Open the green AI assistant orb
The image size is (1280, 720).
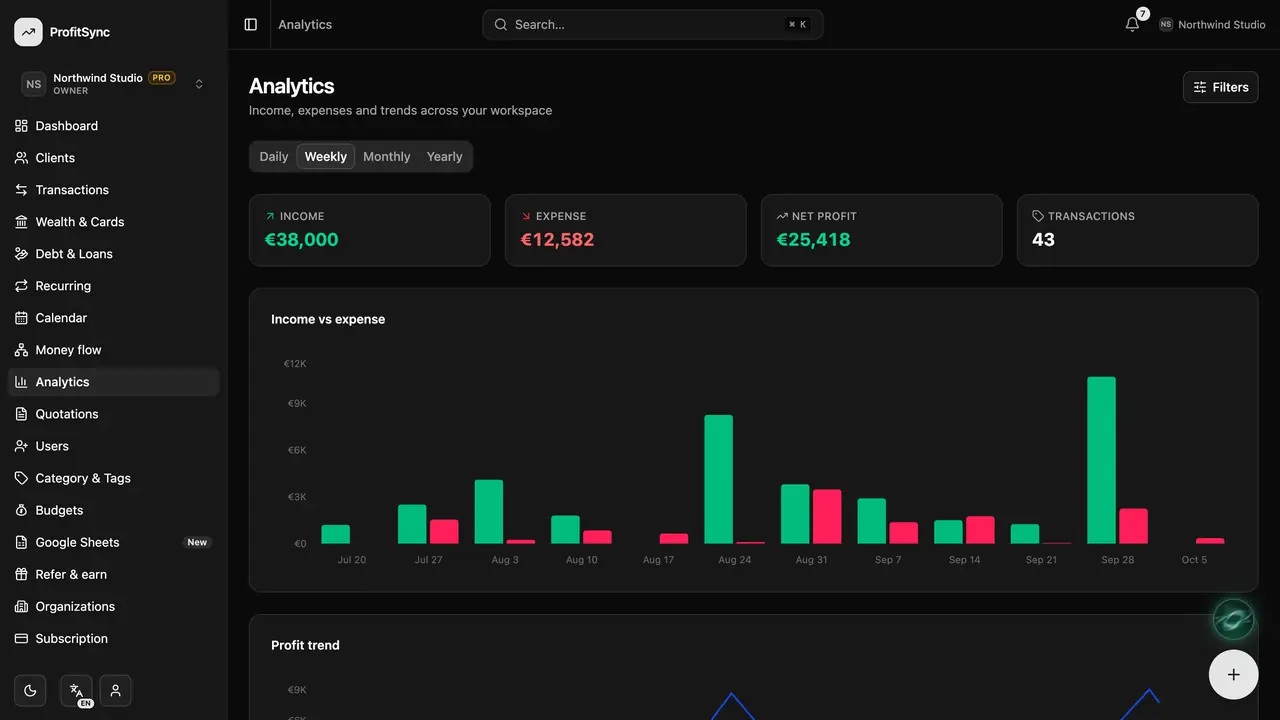tap(1233, 620)
